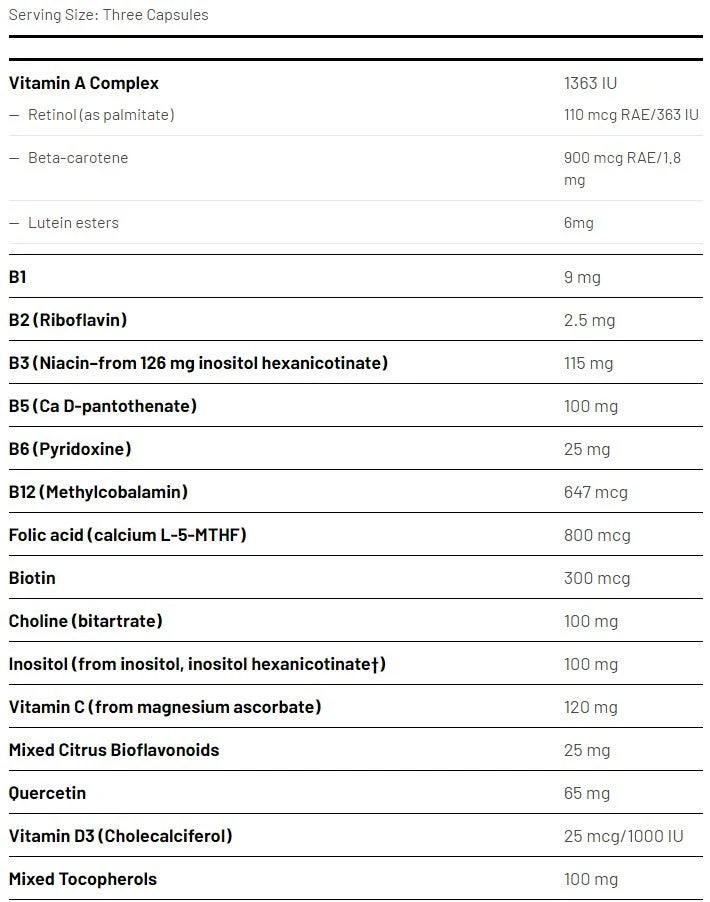Select the Lutein esters entry
The image size is (710, 902).
(356, 223)
